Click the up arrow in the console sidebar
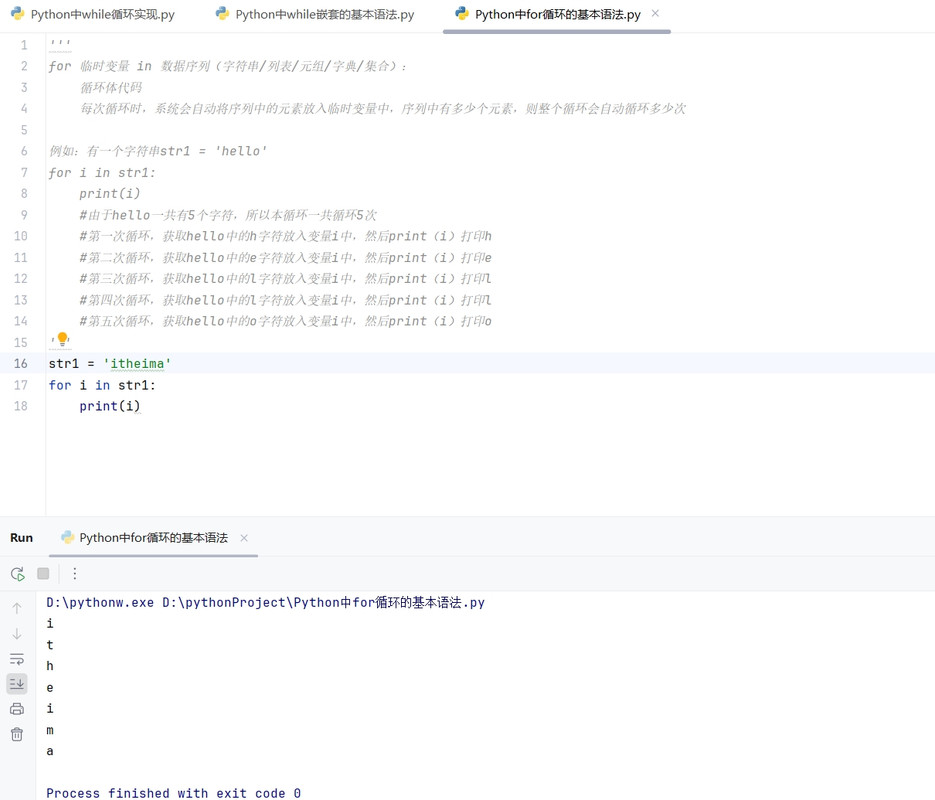This screenshot has width=935, height=800. [17, 608]
